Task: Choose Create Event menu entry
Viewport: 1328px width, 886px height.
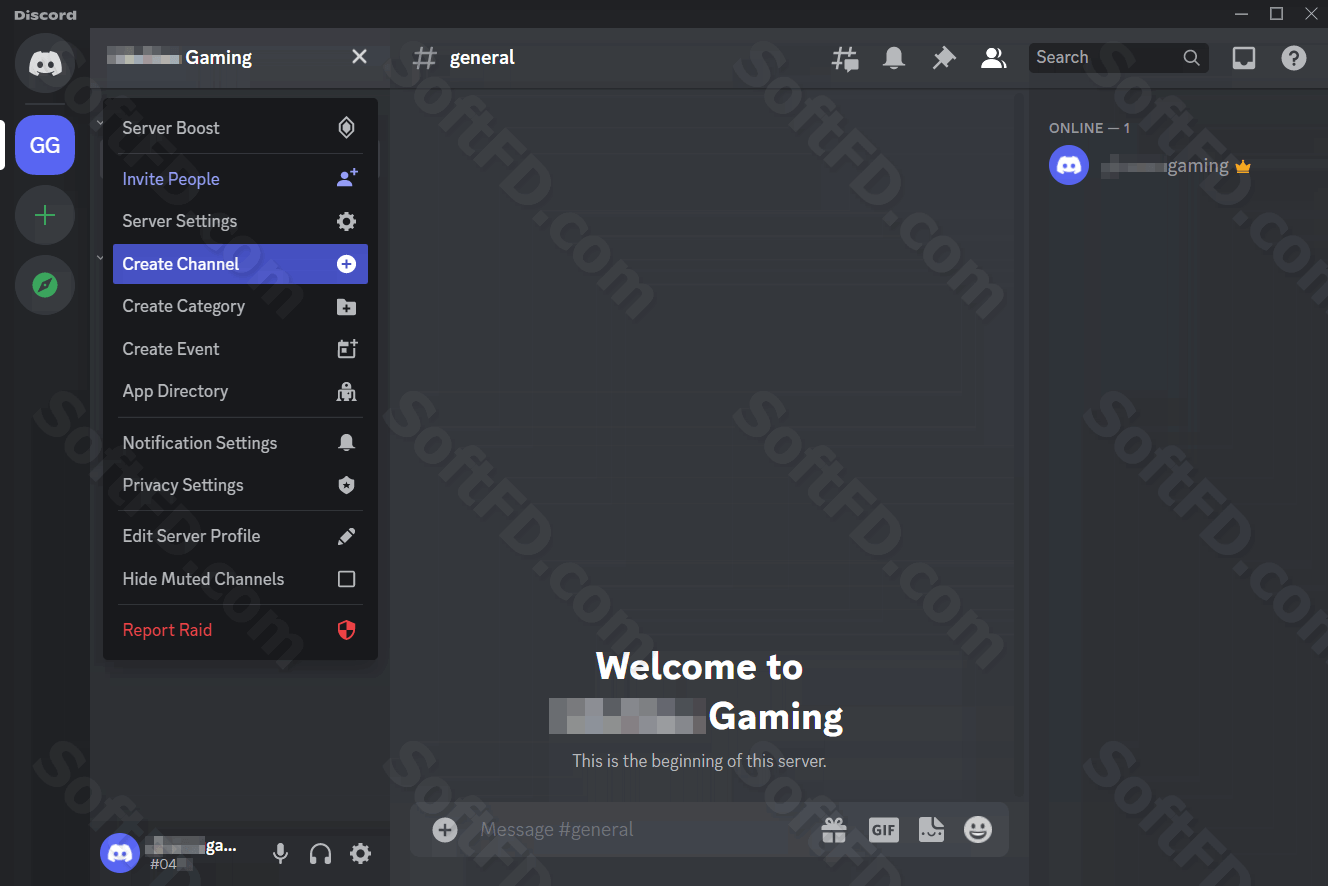Action: 240,349
